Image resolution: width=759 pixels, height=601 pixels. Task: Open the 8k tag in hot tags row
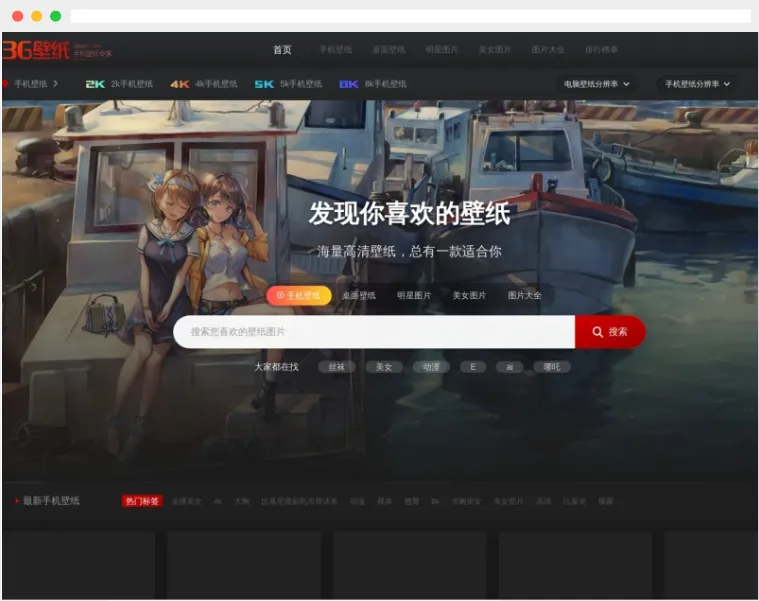[x=435, y=501]
